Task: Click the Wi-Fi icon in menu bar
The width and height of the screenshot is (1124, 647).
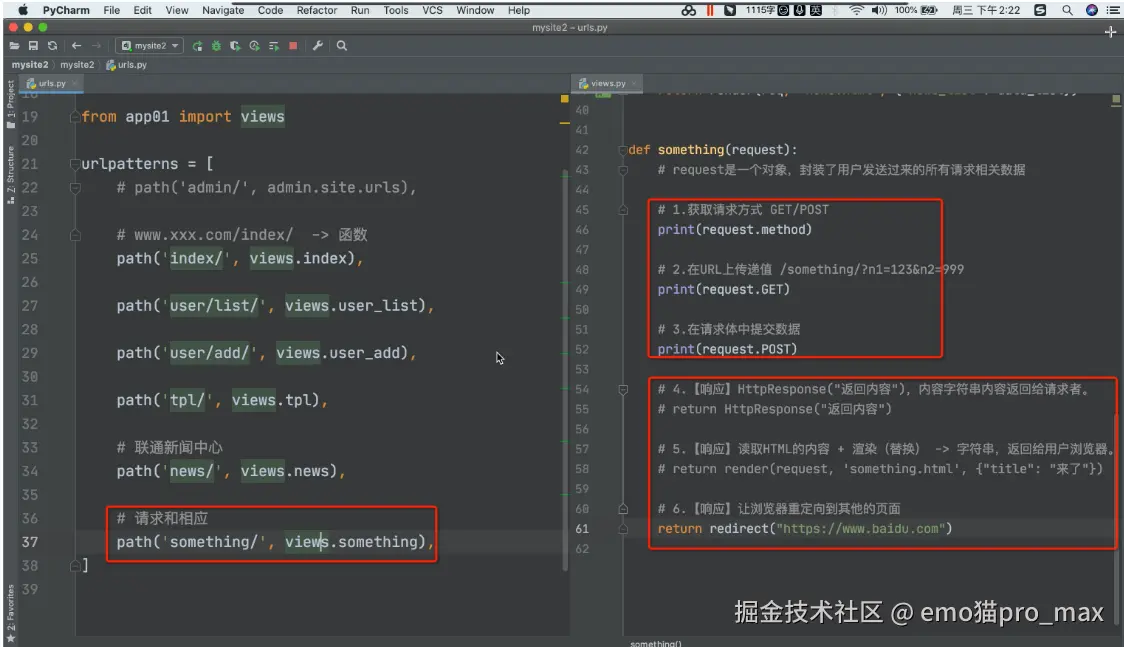Action: [856, 10]
